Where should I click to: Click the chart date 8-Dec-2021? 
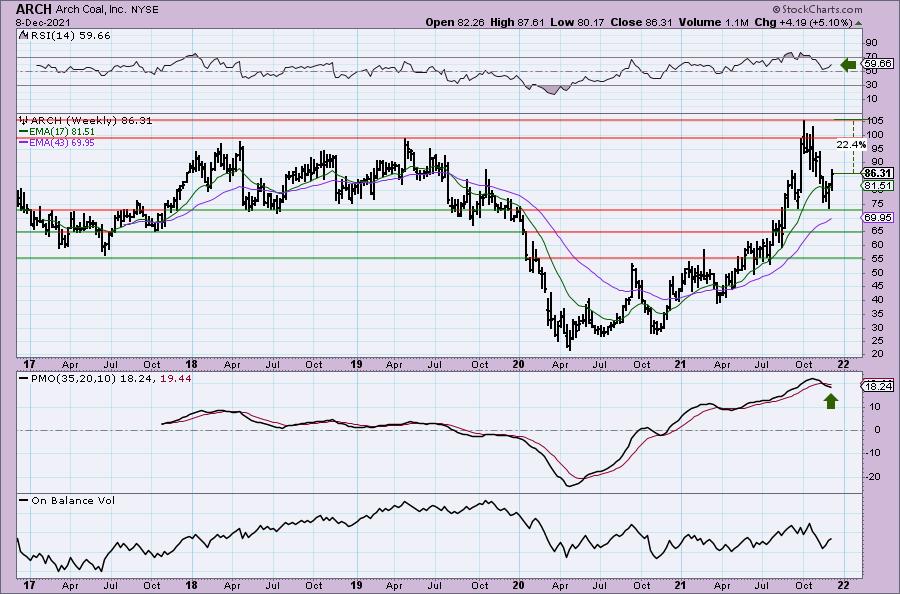(x=43, y=22)
